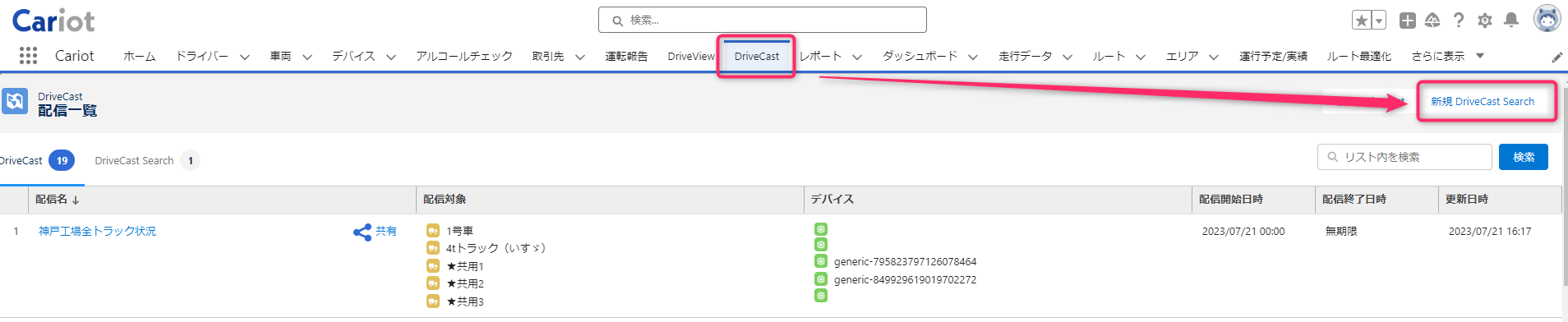The width and height of the screenshot is (1568, 322).
Task: Open the 車両 nav tab
Action: click(x=281, y=56)
